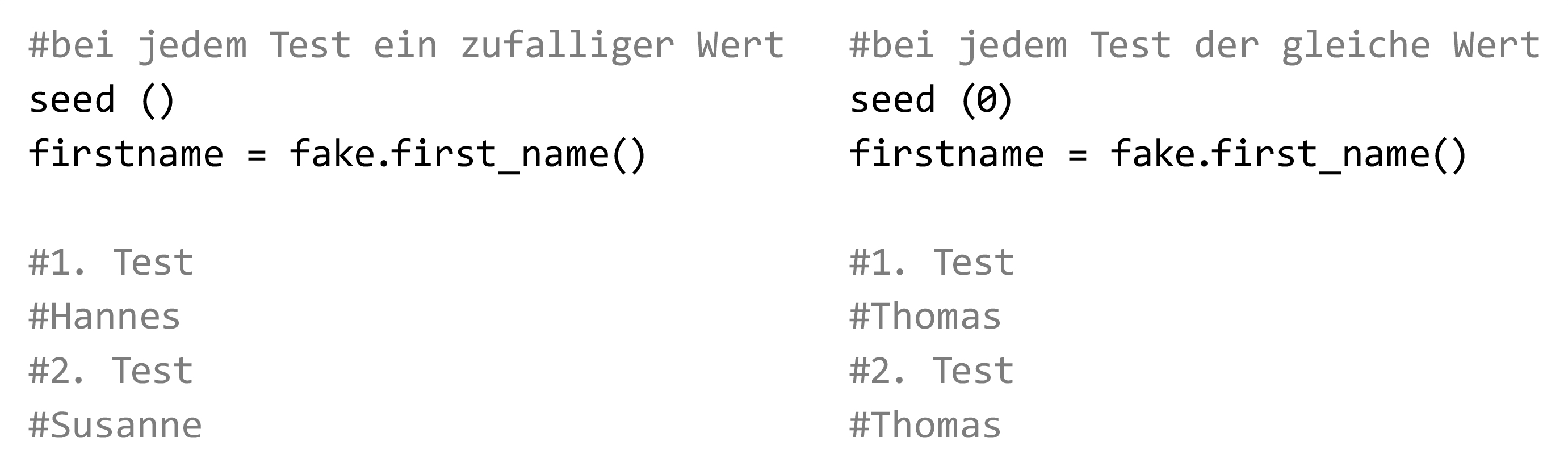Click the seed (0) call line

coord(930,100)
